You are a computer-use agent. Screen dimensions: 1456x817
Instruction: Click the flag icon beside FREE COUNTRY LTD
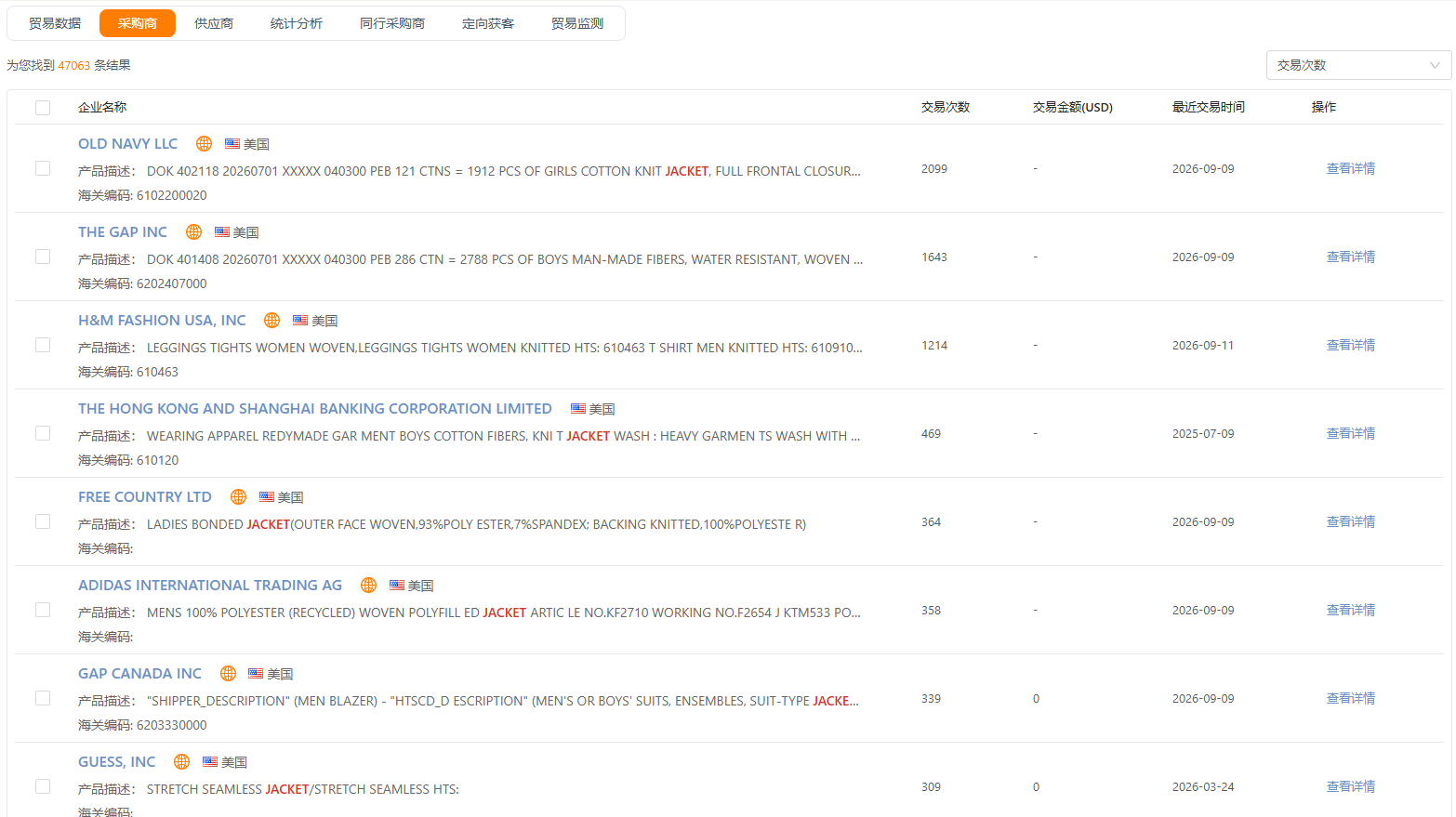tap(267, 496)
